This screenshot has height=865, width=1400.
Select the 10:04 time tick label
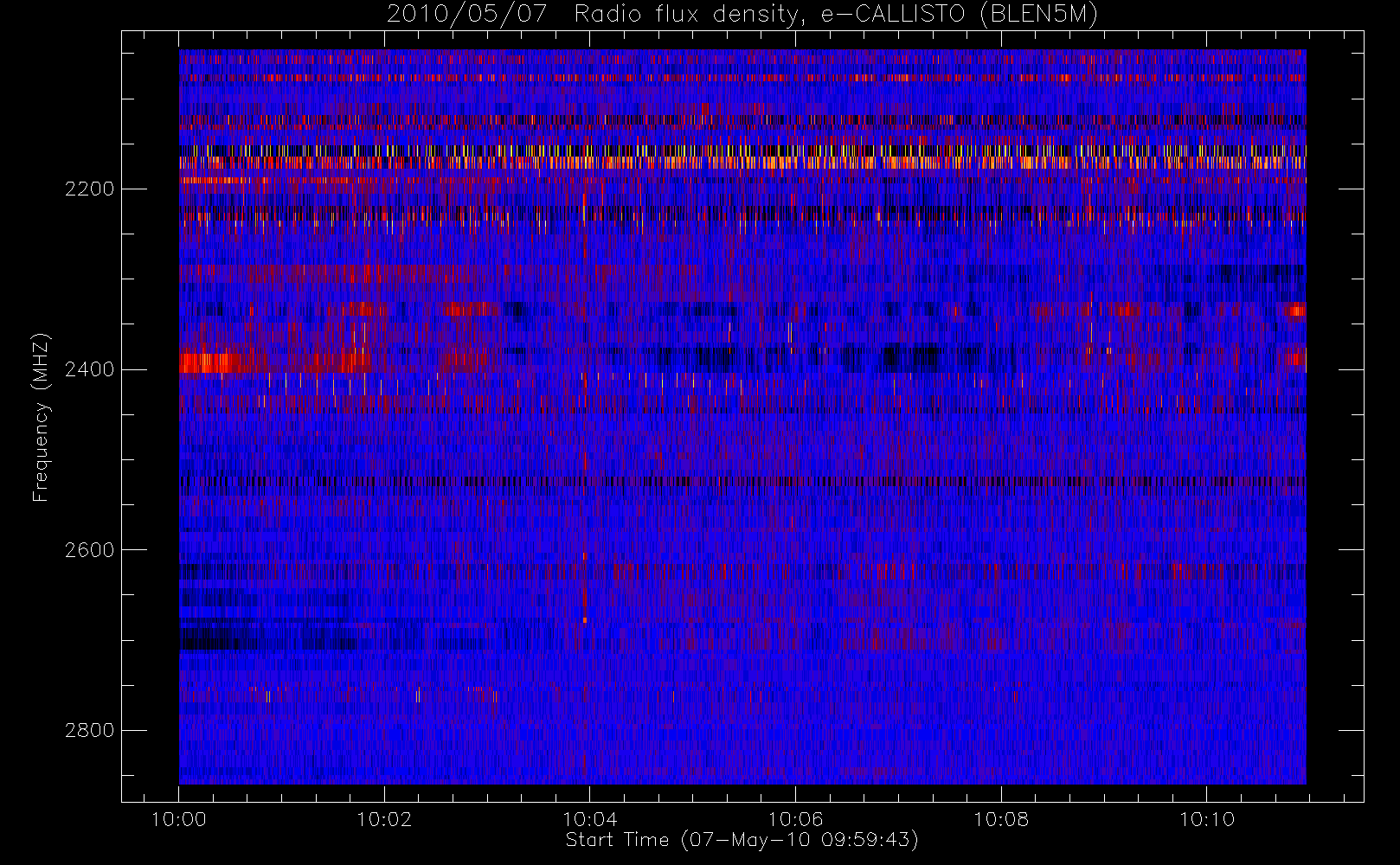[x=590, y=819]
